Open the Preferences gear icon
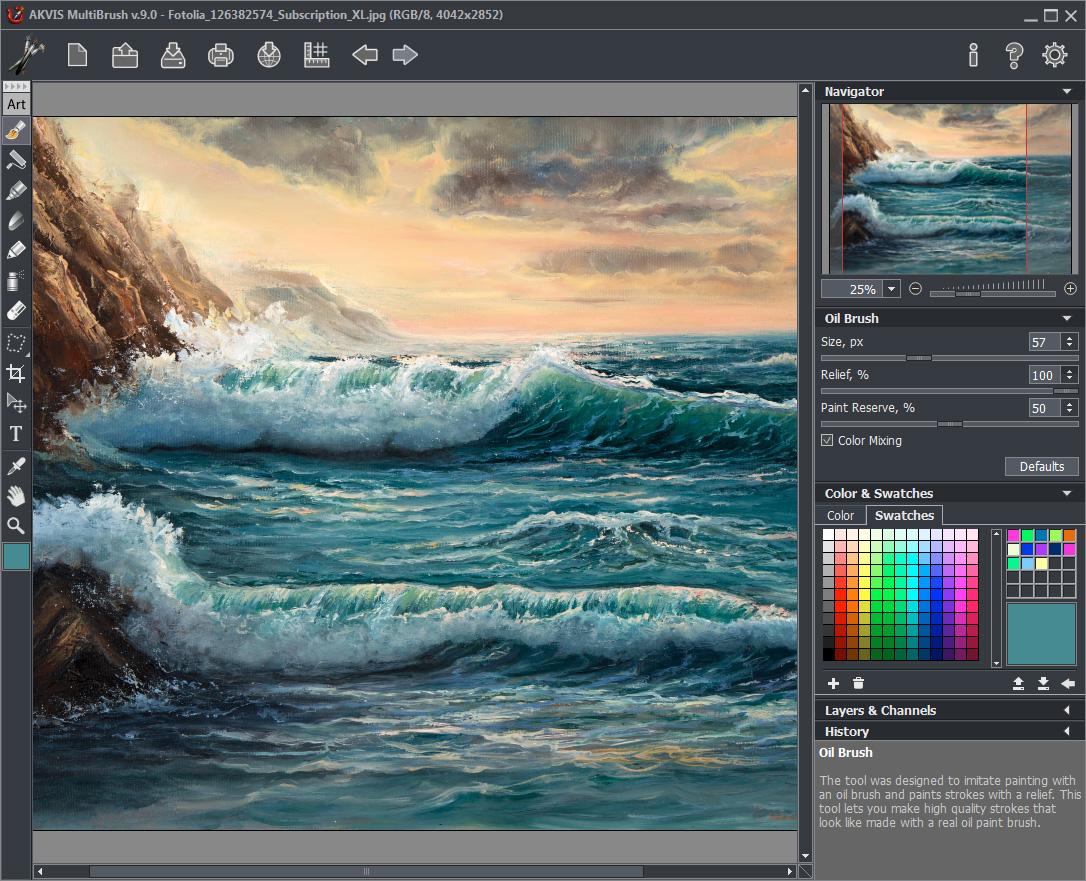This screenshot has height=881, width=1086. pyautogui.click(x=1054, y=55)
